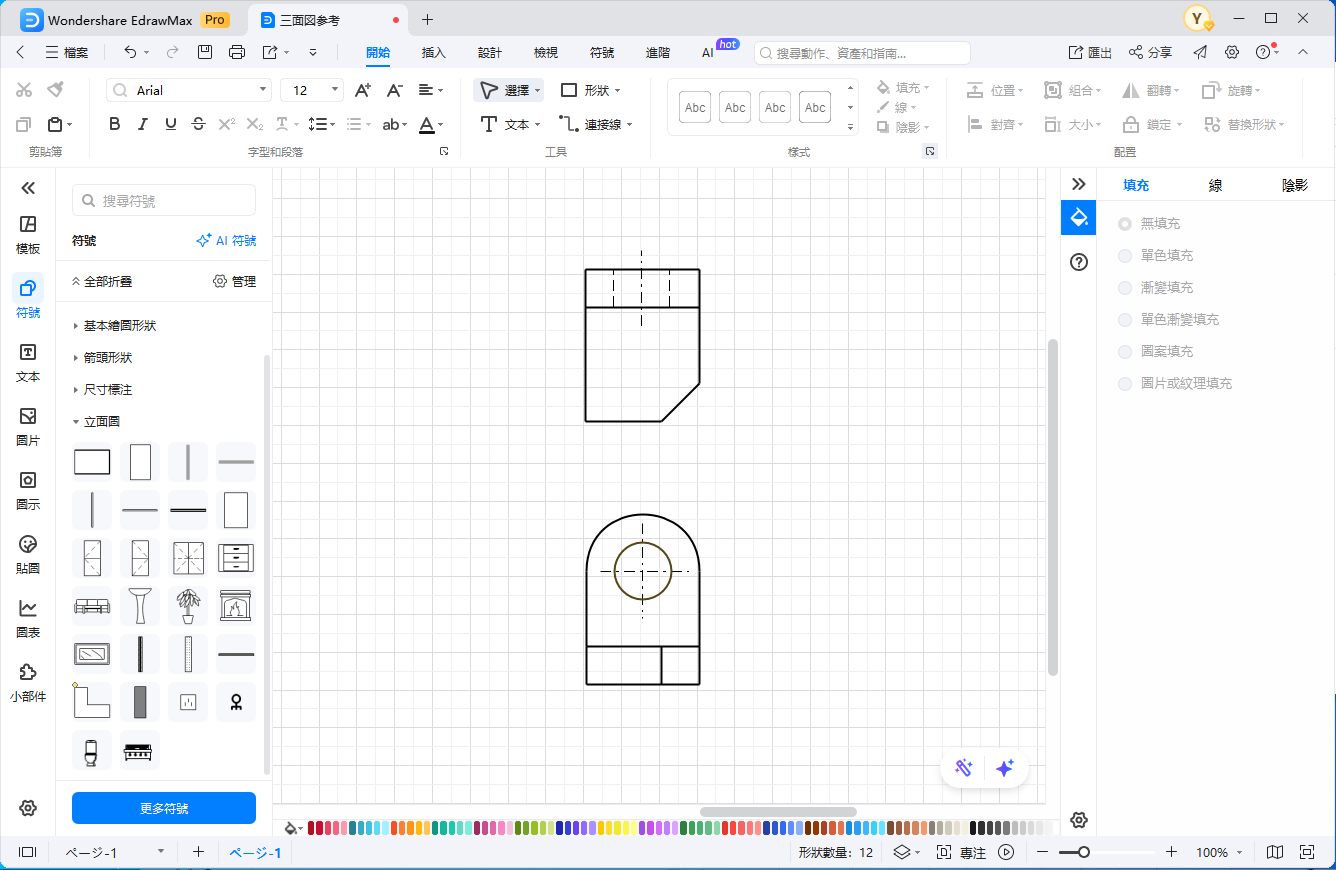Click the Print icon in toolbar
1336x870 pixels.
tap(237, 52)
